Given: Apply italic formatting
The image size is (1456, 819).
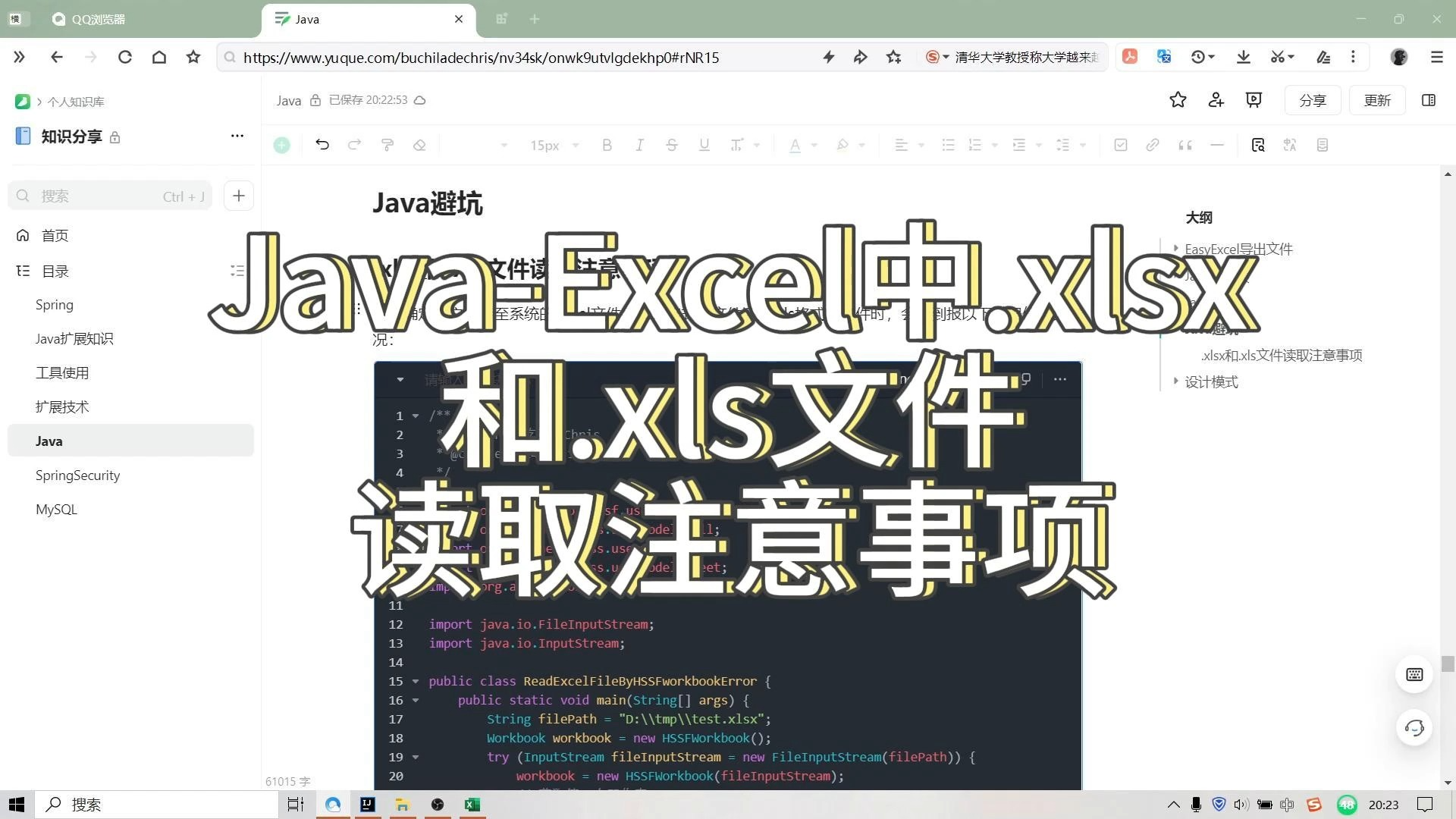Looking at the screenshot, I should (639, 145).
